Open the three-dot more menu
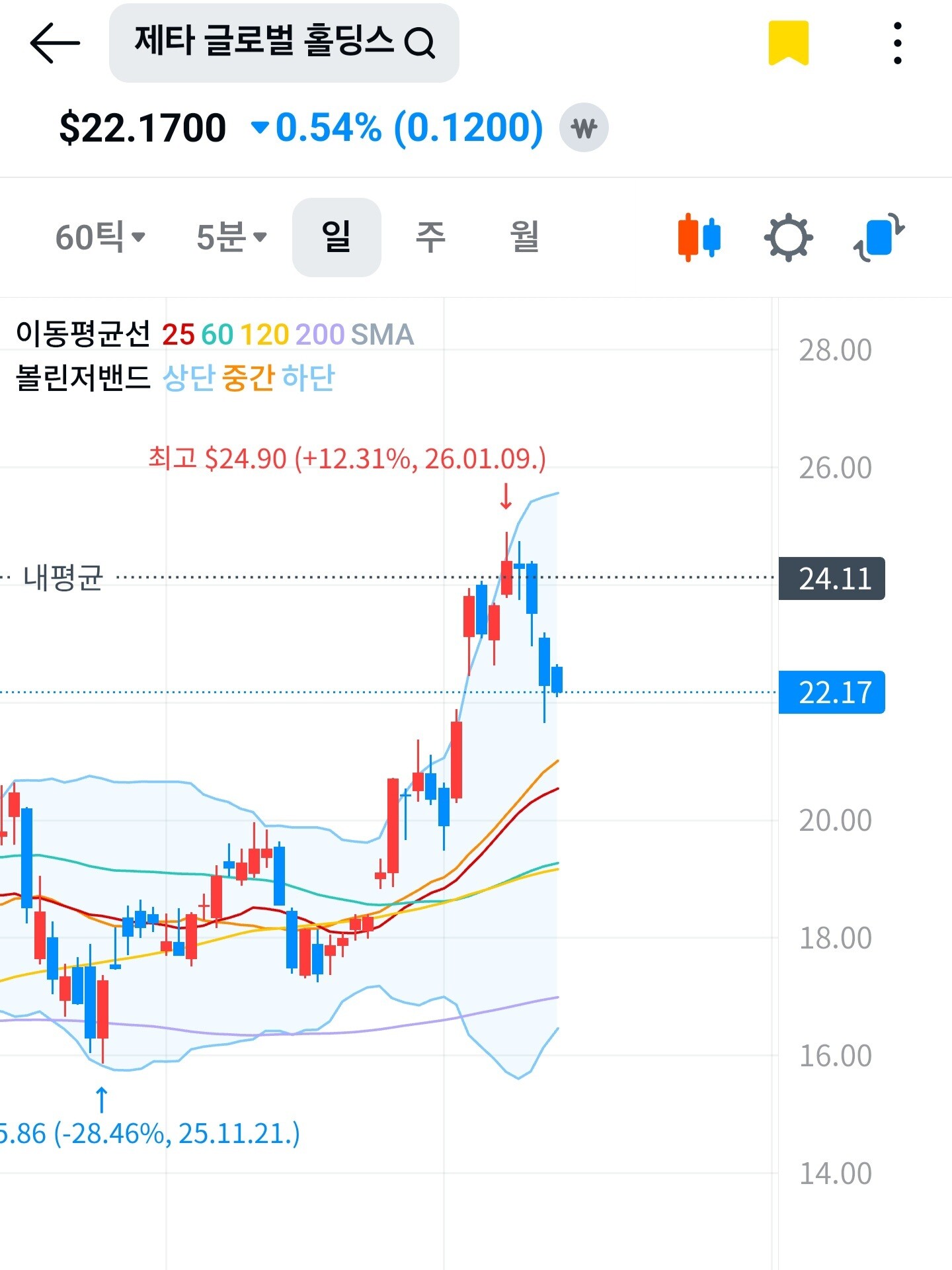 [897, 43]
